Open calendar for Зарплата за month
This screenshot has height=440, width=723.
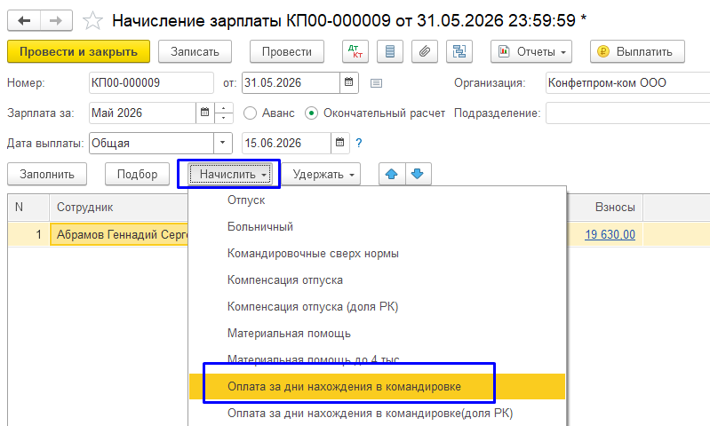205,113
